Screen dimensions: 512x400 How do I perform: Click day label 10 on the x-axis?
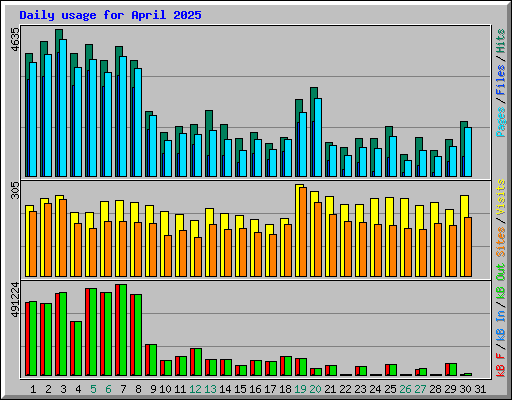click(165, 389)
